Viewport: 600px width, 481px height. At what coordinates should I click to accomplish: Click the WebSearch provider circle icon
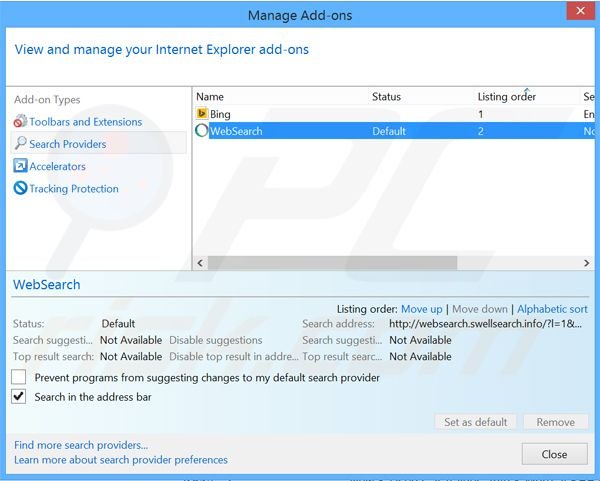coord(202,130)
